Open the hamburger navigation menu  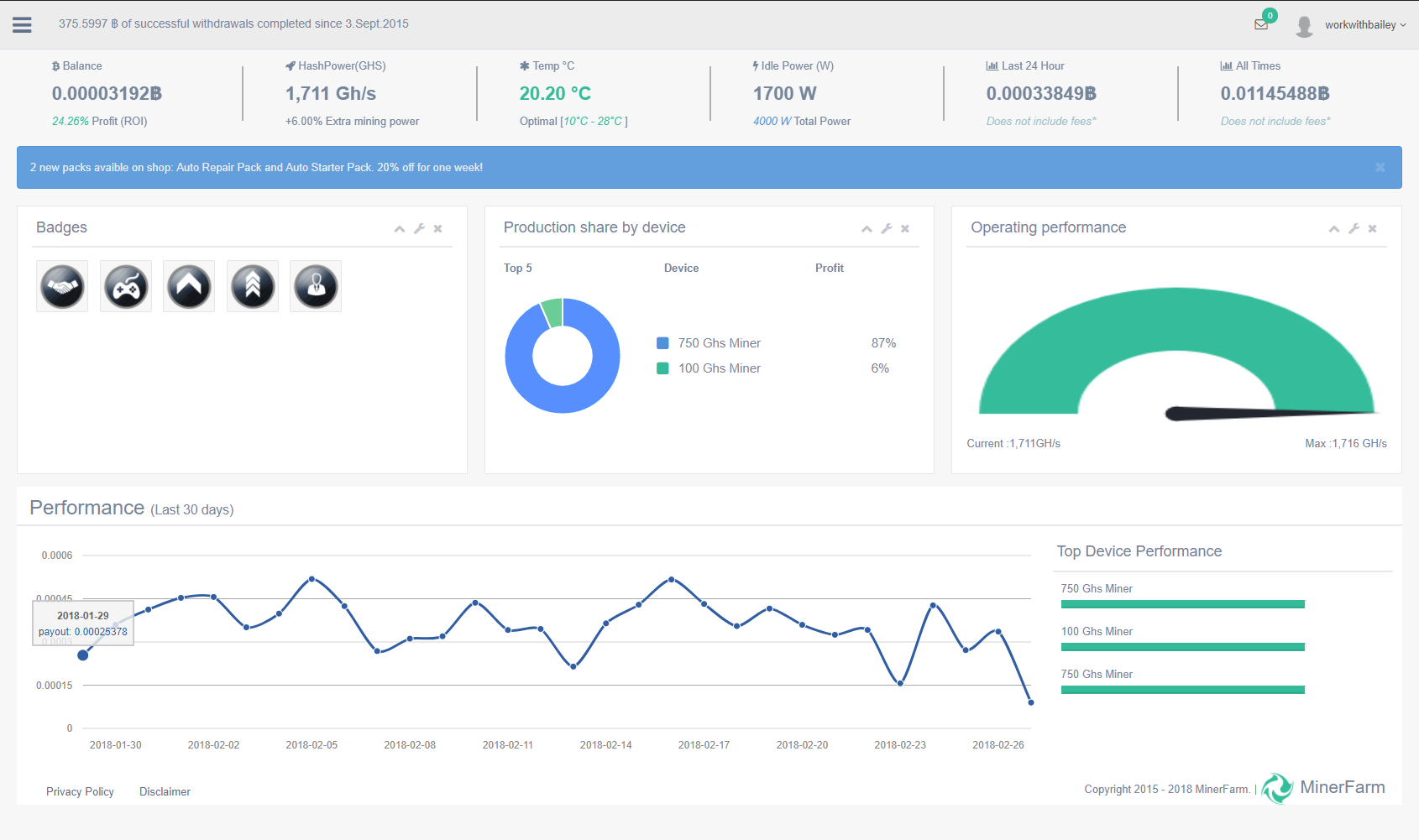22,24
